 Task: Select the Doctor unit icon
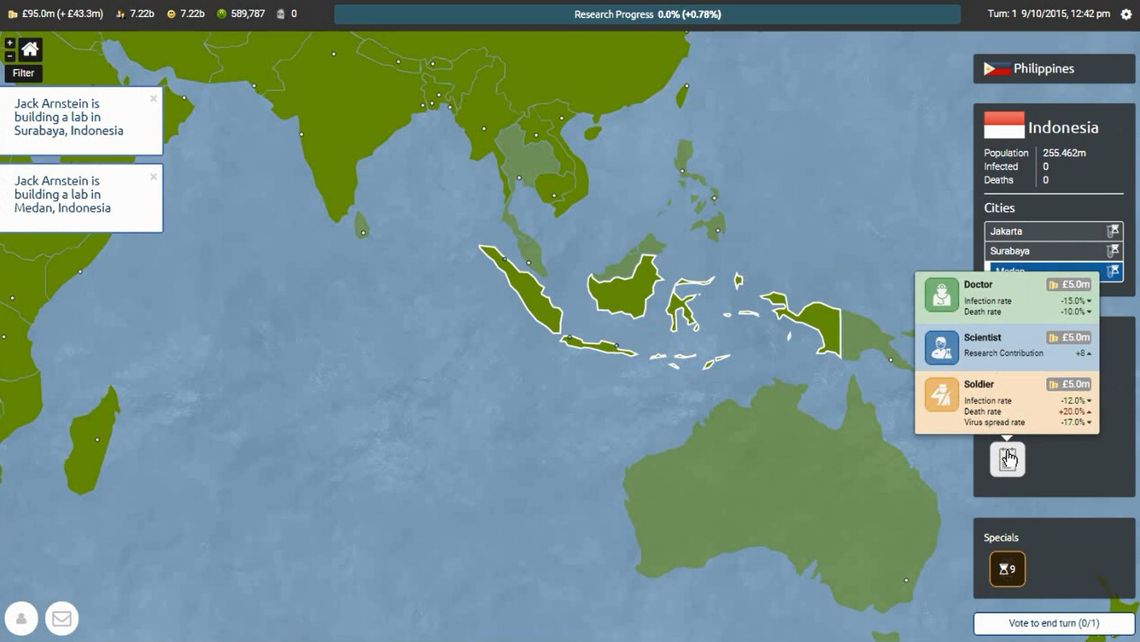[x=941, y=295]
